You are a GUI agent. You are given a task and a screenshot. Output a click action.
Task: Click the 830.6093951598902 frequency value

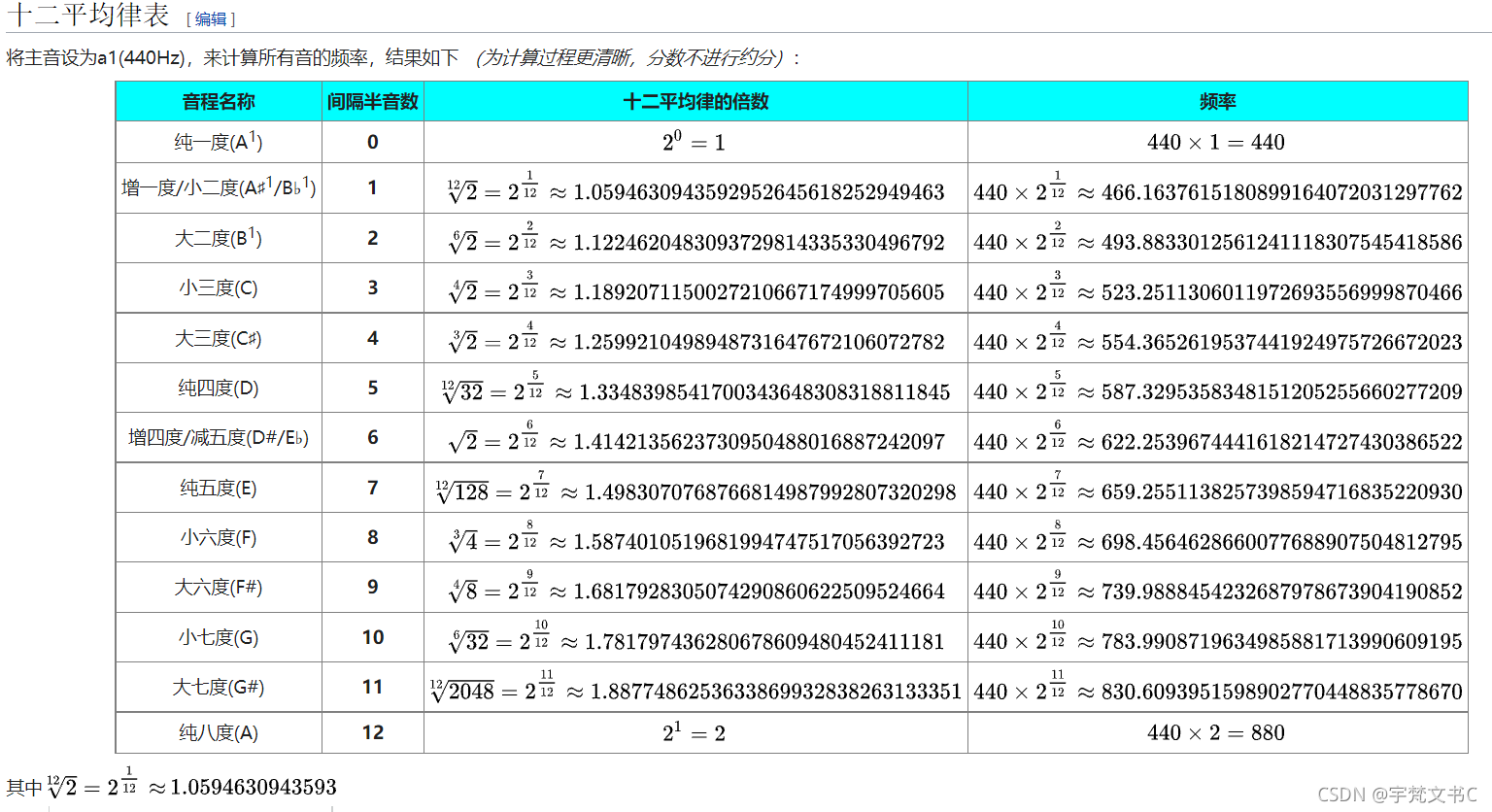(x=1282, y=692)
